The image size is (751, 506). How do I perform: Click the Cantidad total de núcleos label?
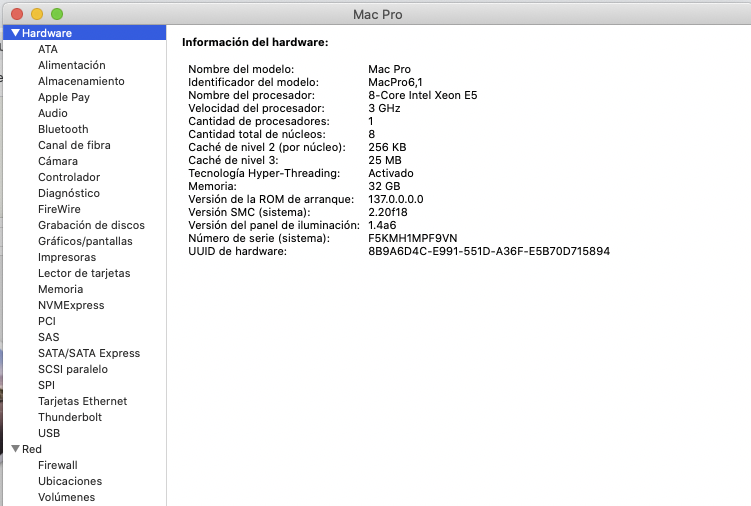[257, 134]
